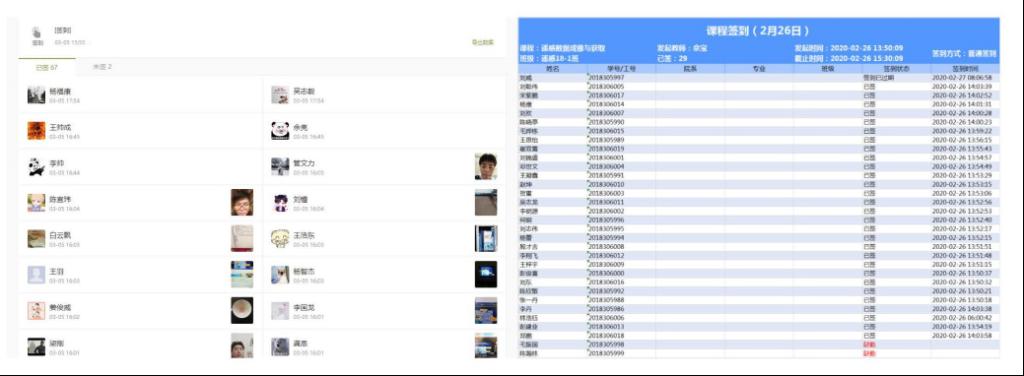This screenshot has height=376, width=1024.
Task: View the selfie photo of the man in the black shirt
Action: (x=485, y=166)
